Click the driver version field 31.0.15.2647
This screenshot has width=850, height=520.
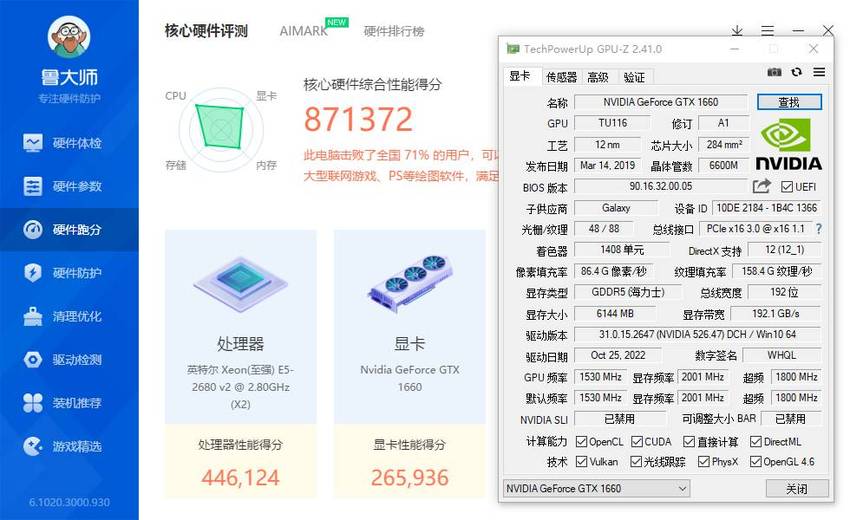697,335
